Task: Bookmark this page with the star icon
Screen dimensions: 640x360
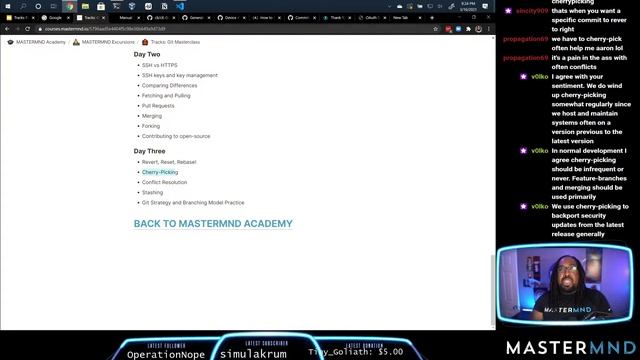Action: (x=436, y=29)
